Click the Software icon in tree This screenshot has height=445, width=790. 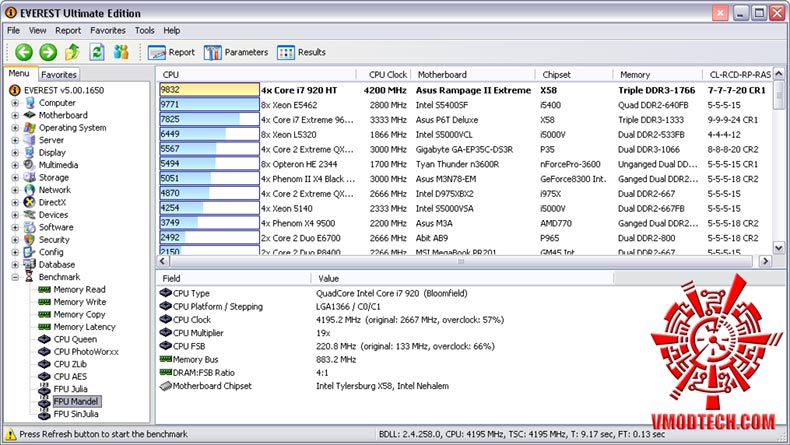pos(30,227)
